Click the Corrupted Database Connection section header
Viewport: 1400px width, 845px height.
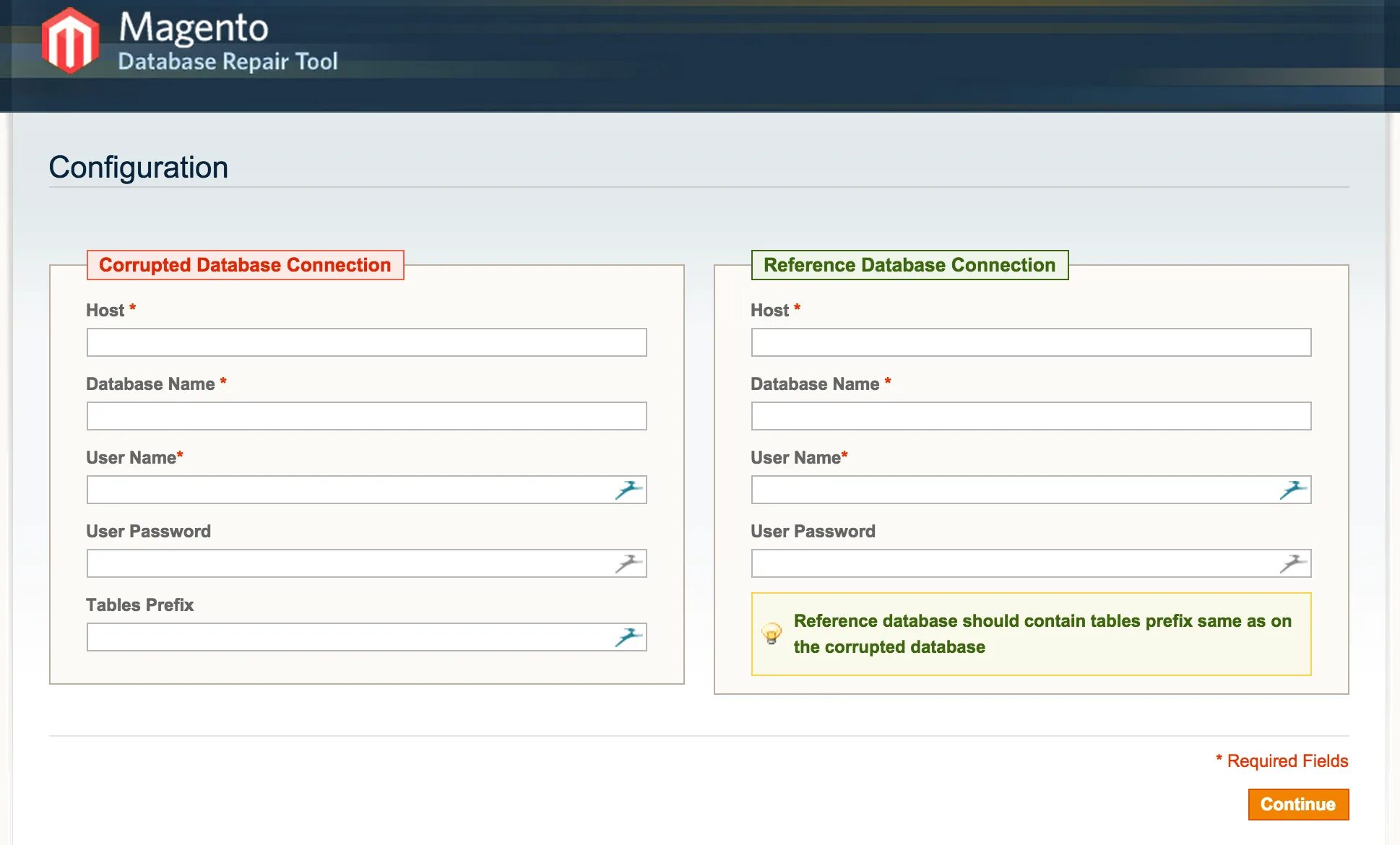246,265
